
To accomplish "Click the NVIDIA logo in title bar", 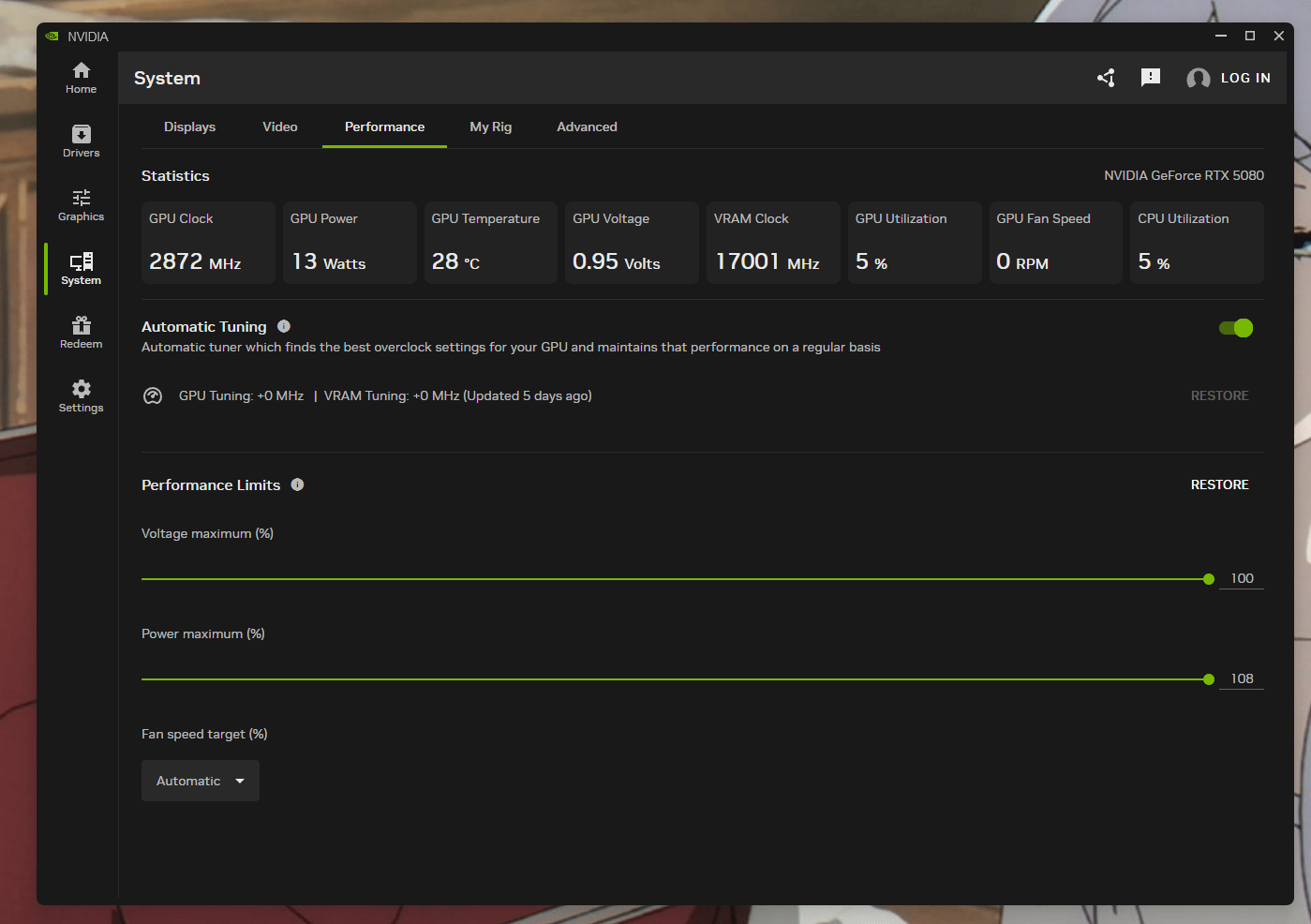I will point(52,37).
